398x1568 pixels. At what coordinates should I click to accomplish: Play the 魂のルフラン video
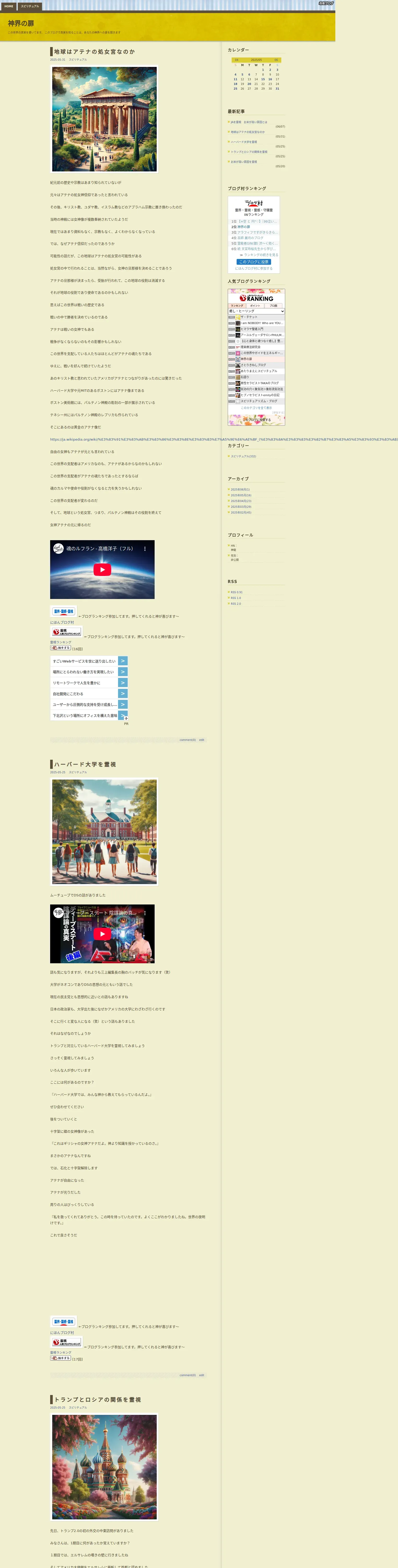point(102,570)
